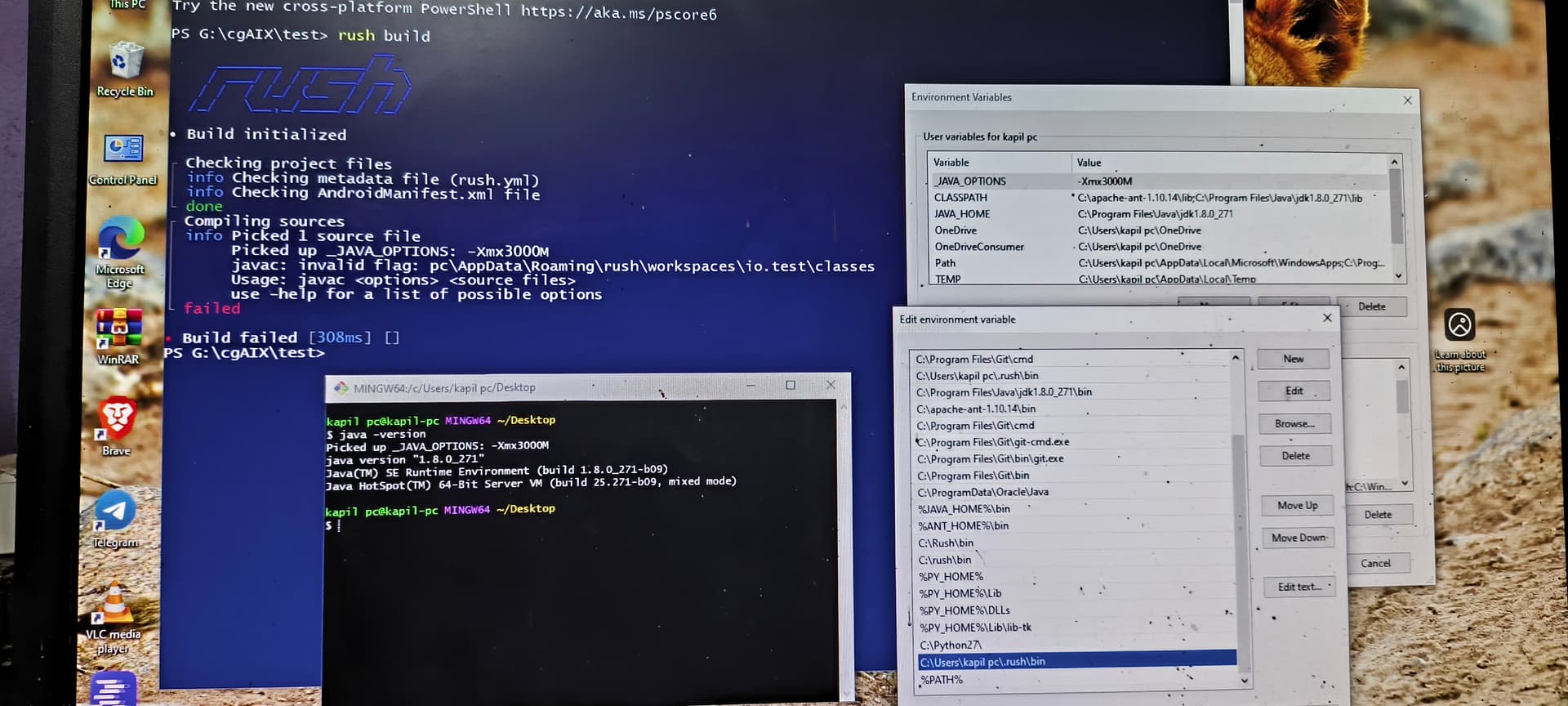Select the JAVA_HOME user variable row
Image resolution: width=1568 pixels, height=706 pixels.
pos(1158,214)
